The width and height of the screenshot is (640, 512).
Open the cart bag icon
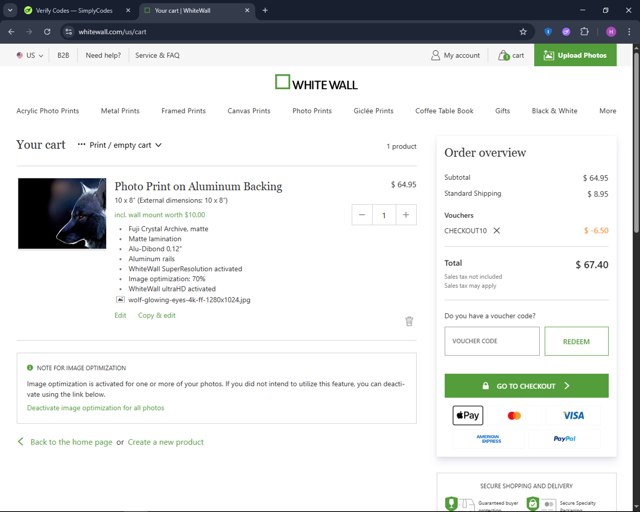click(x=503, y=55)
